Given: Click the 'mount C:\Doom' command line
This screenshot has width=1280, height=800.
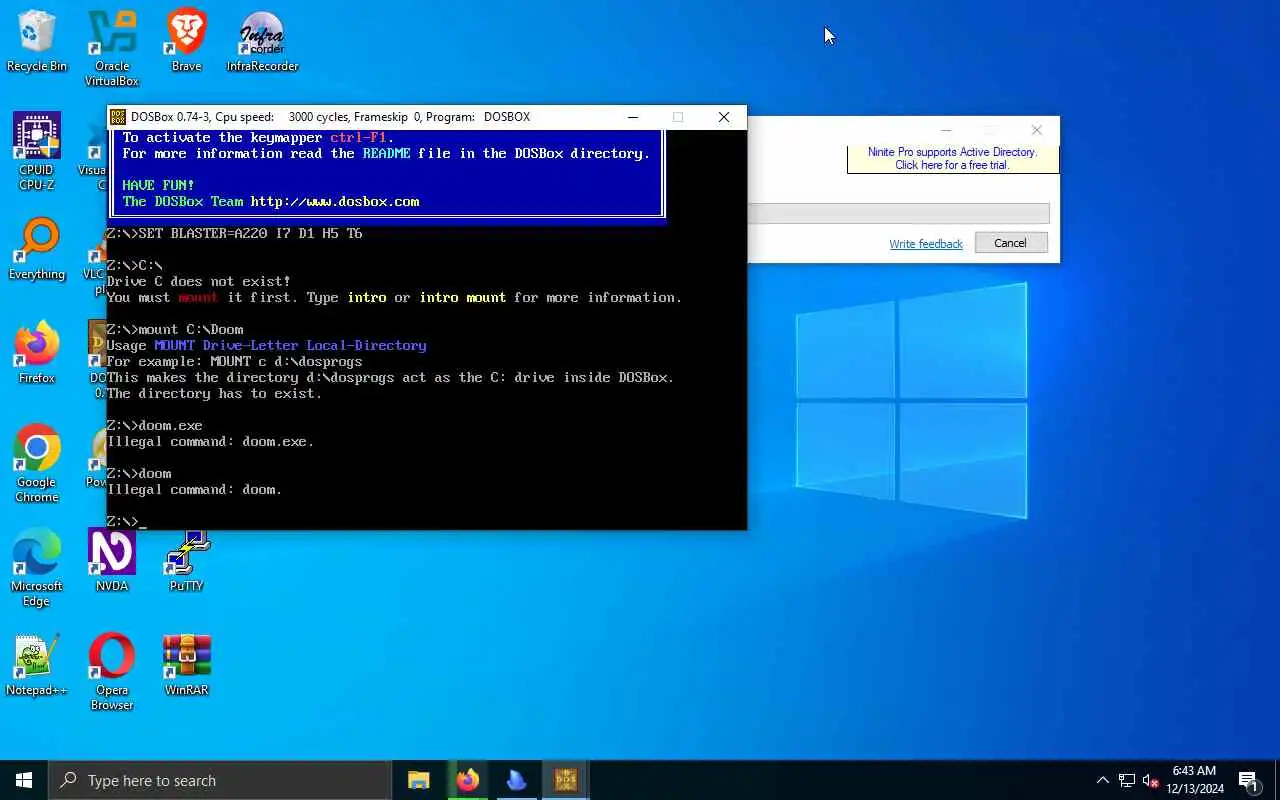Looking at the screenshot, I should click(175, 329).
